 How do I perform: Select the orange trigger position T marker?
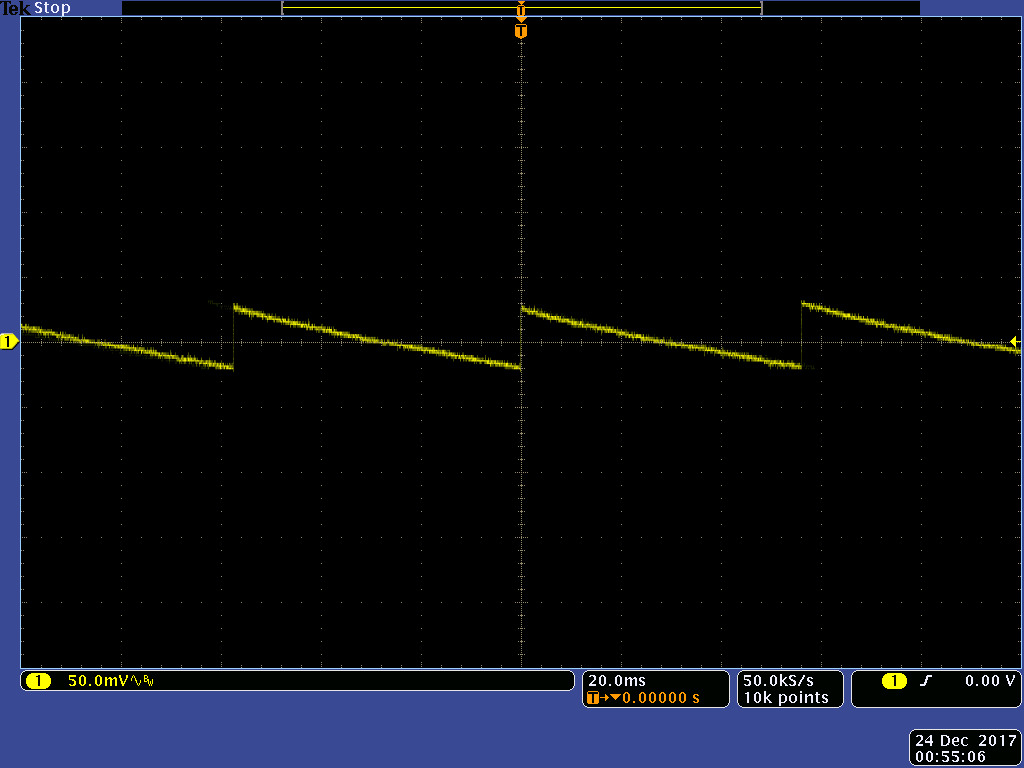point(520,31)
